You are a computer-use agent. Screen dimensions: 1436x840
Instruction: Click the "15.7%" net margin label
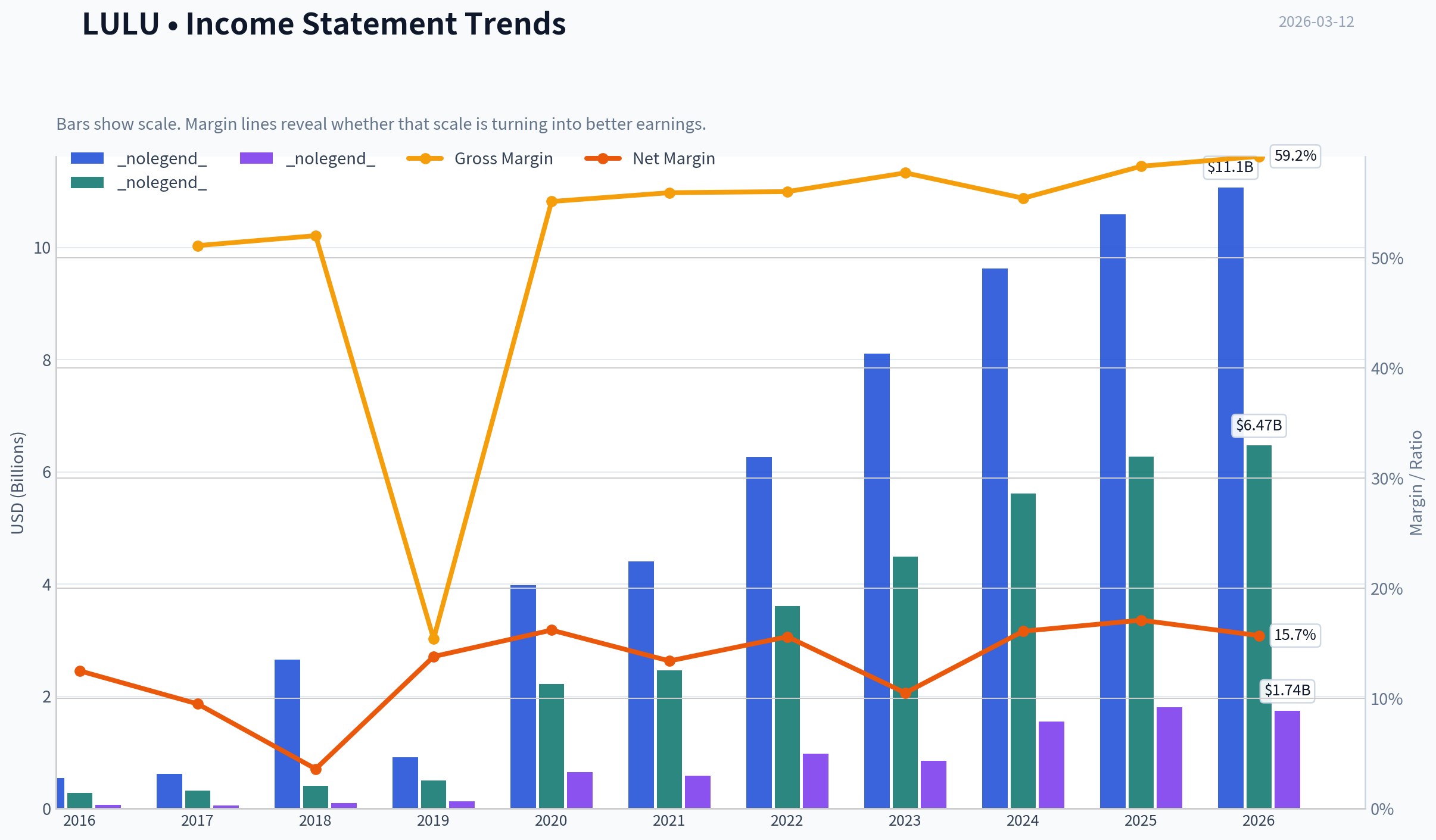1295,635
